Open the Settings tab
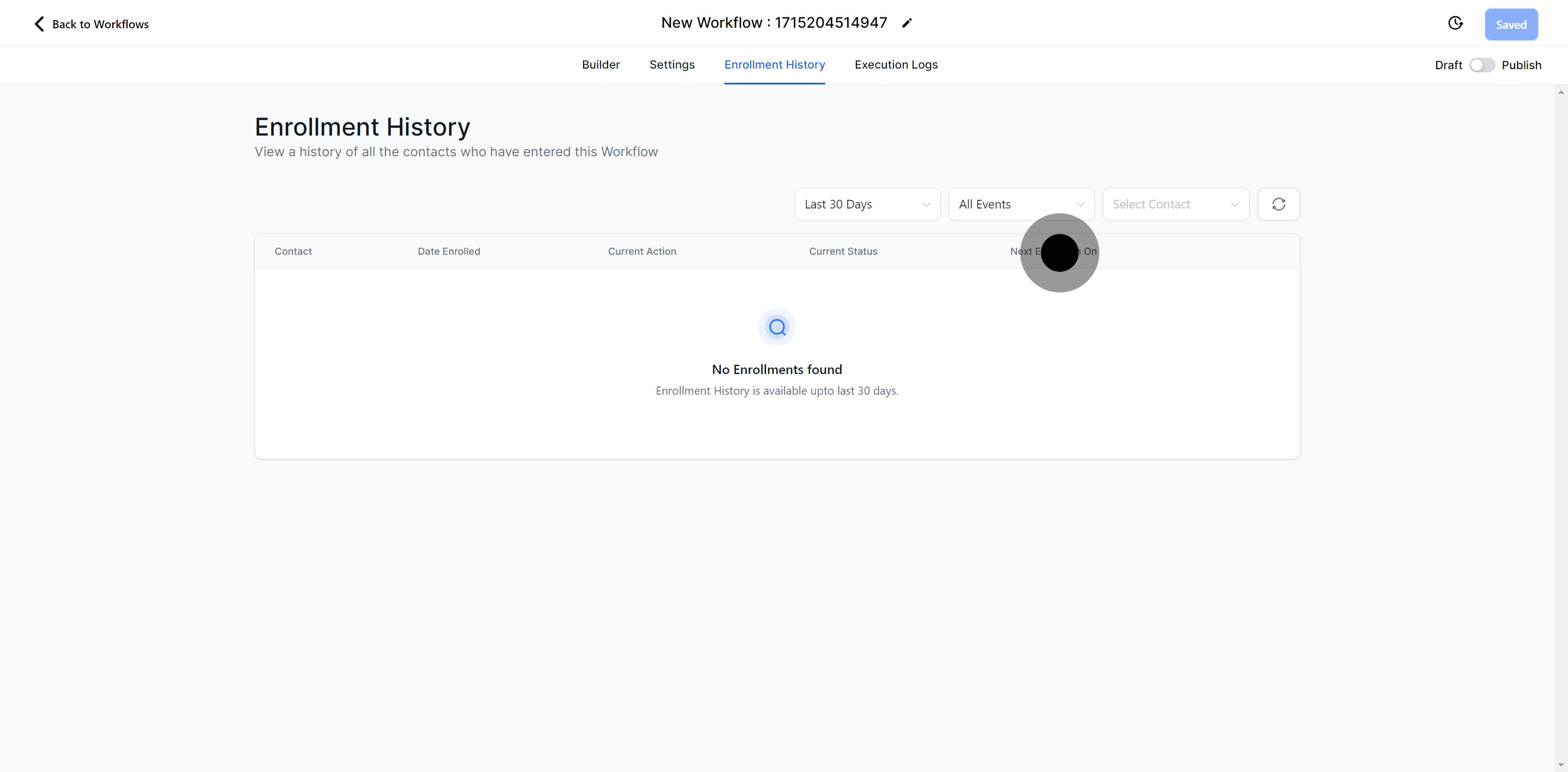1568x772 pixels. (671, 65)
